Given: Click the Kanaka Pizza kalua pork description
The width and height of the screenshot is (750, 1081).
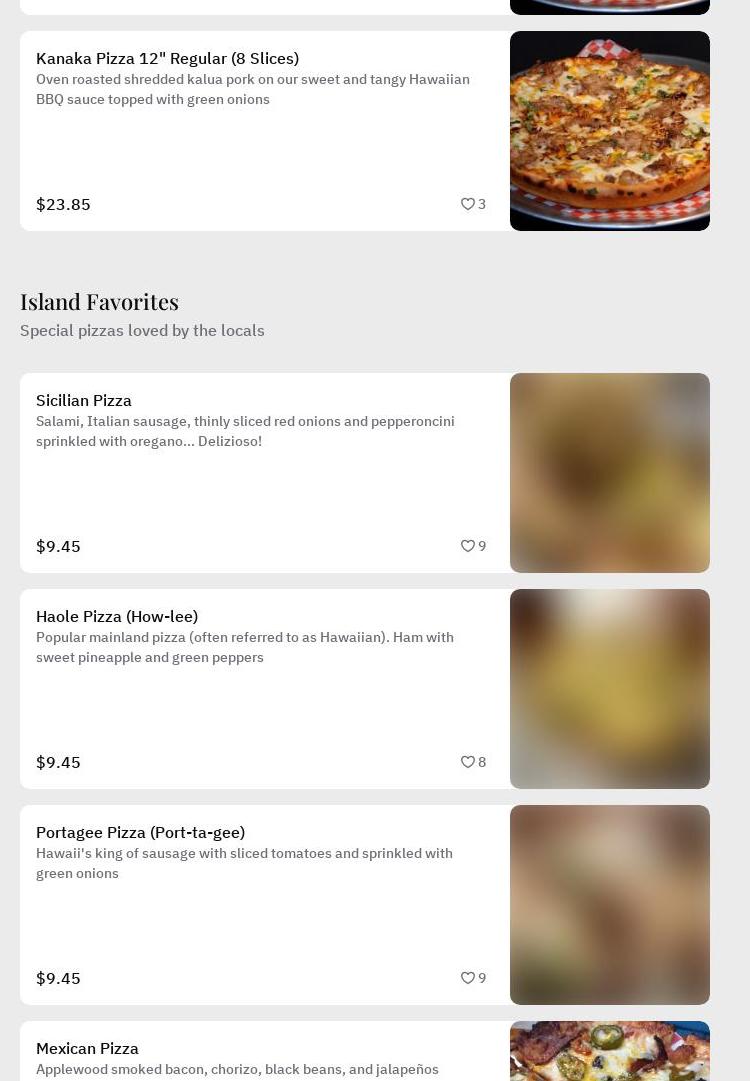Looking at the screenshot, I should coord(252,89).
